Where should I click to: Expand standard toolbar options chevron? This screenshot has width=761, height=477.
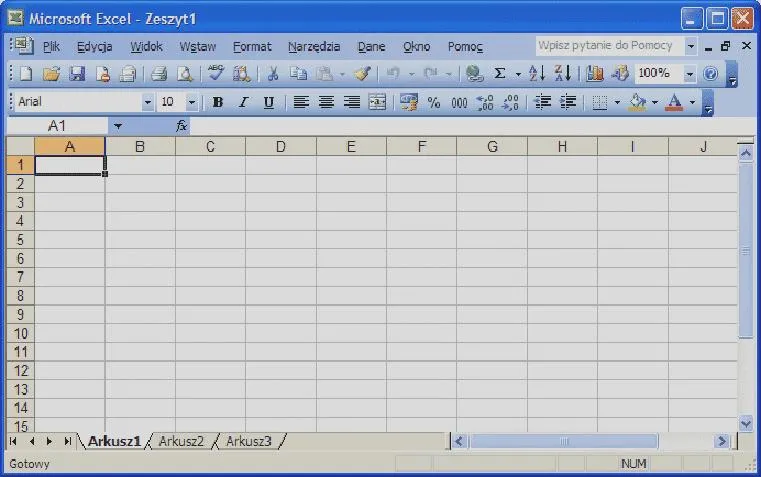pyautogui.click(x=732, y=74)
